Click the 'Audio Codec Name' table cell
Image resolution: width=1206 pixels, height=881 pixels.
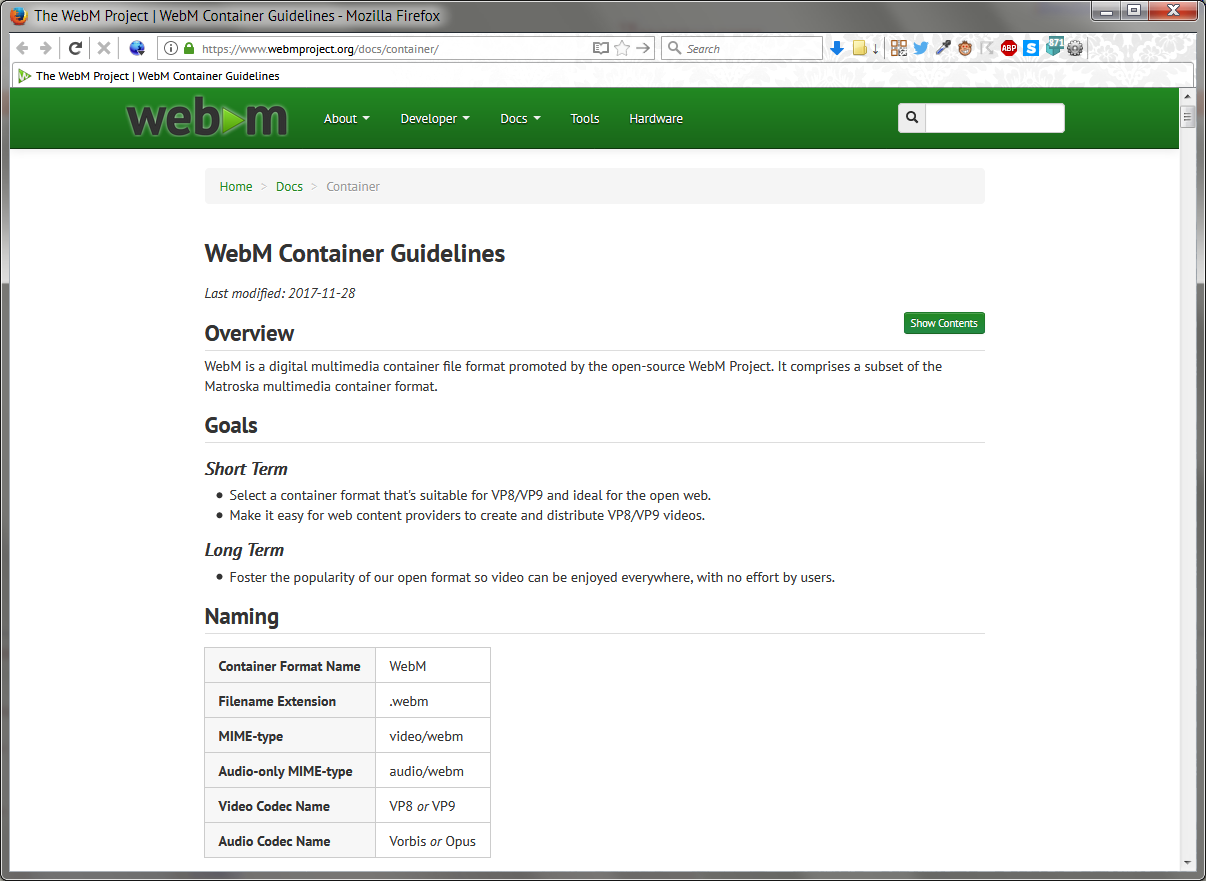tap(290, 841)
